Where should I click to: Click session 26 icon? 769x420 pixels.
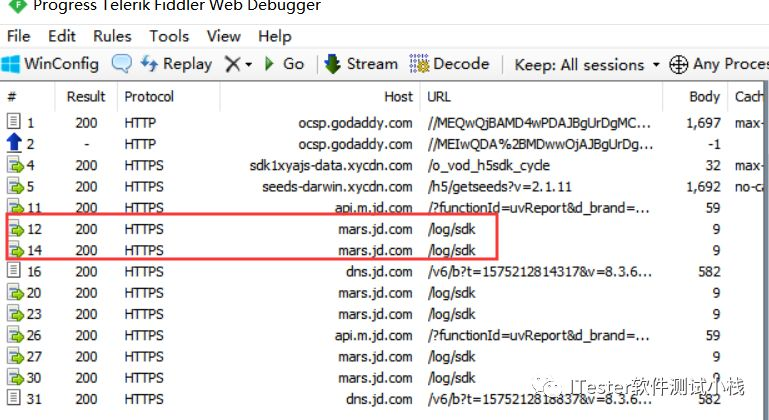pyautogui.click(x=15, y=336)
